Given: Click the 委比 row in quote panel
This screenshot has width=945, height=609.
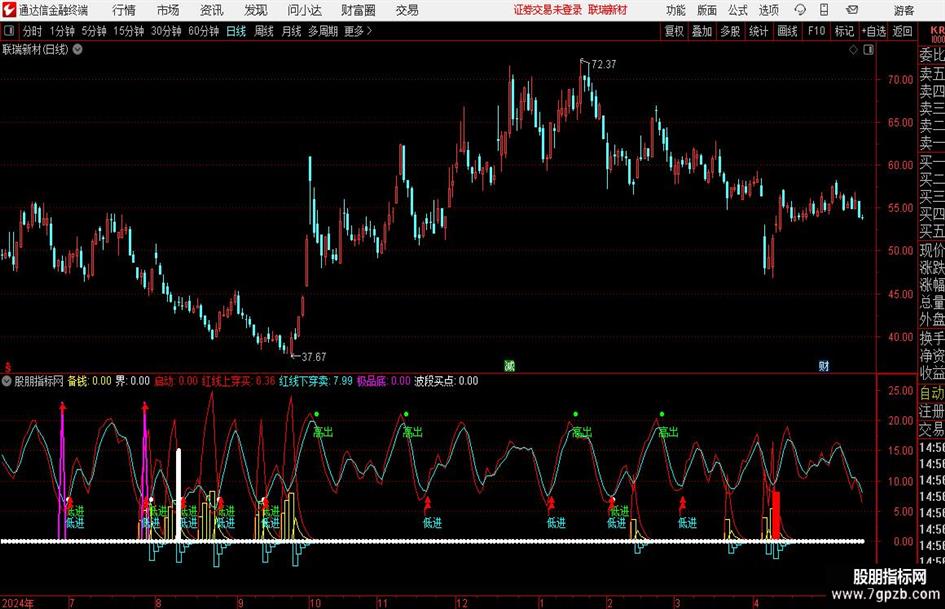Looking at the screenshot, I should click(932, 55).
